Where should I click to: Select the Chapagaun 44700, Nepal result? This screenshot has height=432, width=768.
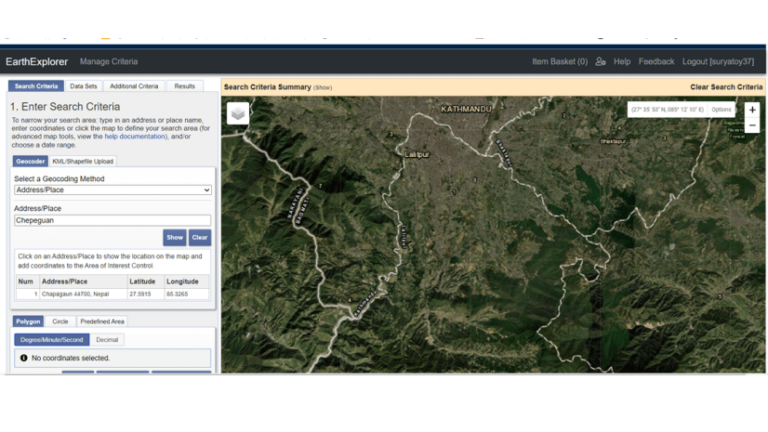75,294
